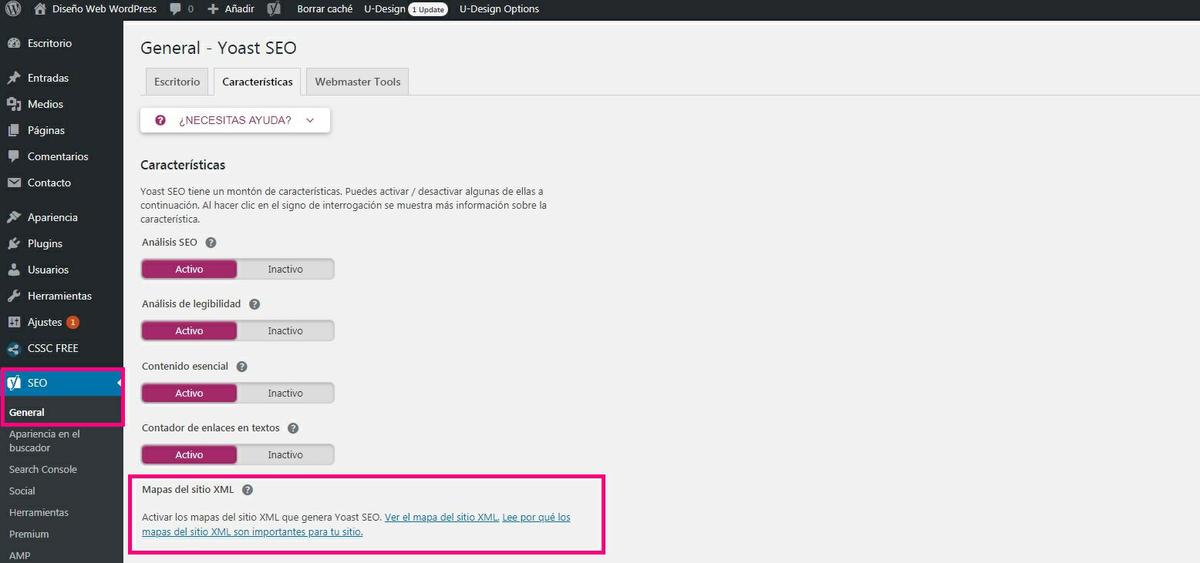Viewport: 1200px width, 563px height.
Task: Open Social submenu item under SEO
Action: 22,491
